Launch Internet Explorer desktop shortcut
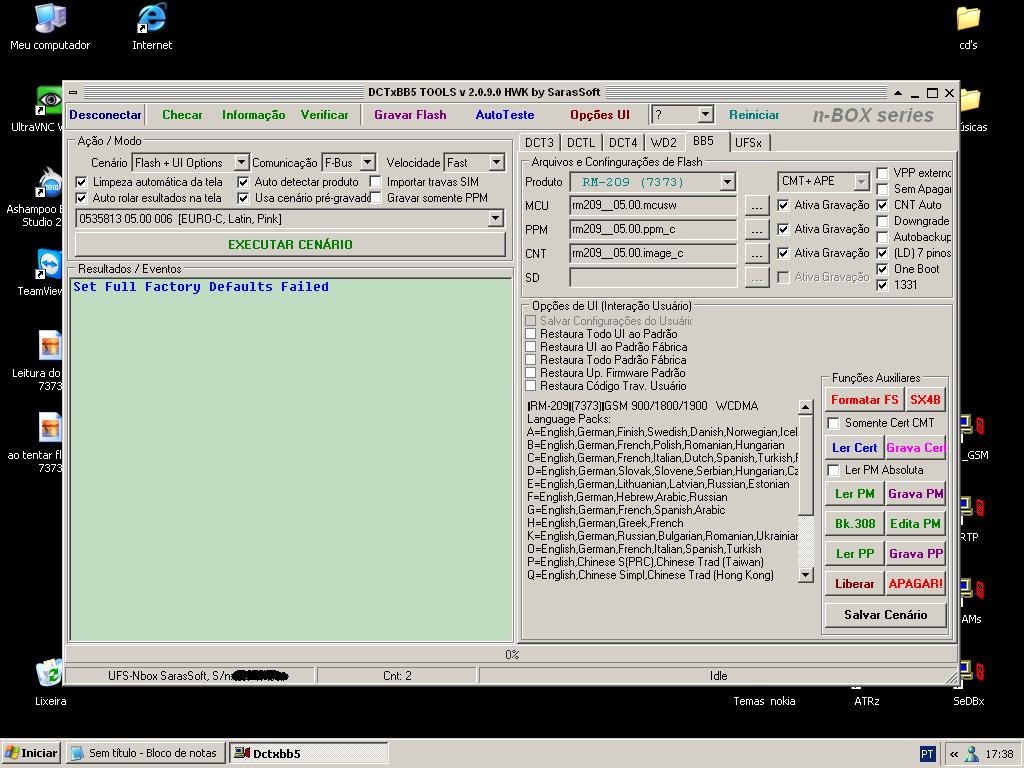The height and width of the screenshot is (768, 1024). click(152, 27)
